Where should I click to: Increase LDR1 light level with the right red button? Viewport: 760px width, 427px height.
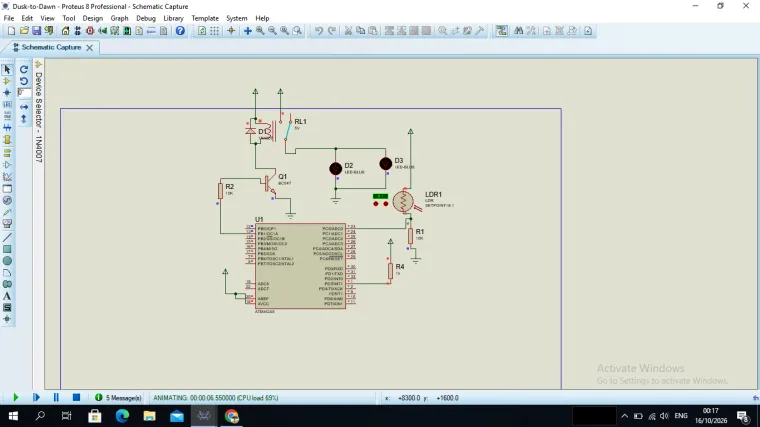click(x=386, y=204)
